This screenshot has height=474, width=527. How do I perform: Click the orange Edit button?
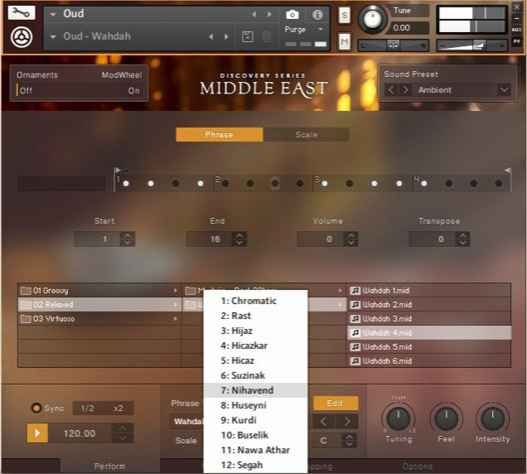(335, 403)
